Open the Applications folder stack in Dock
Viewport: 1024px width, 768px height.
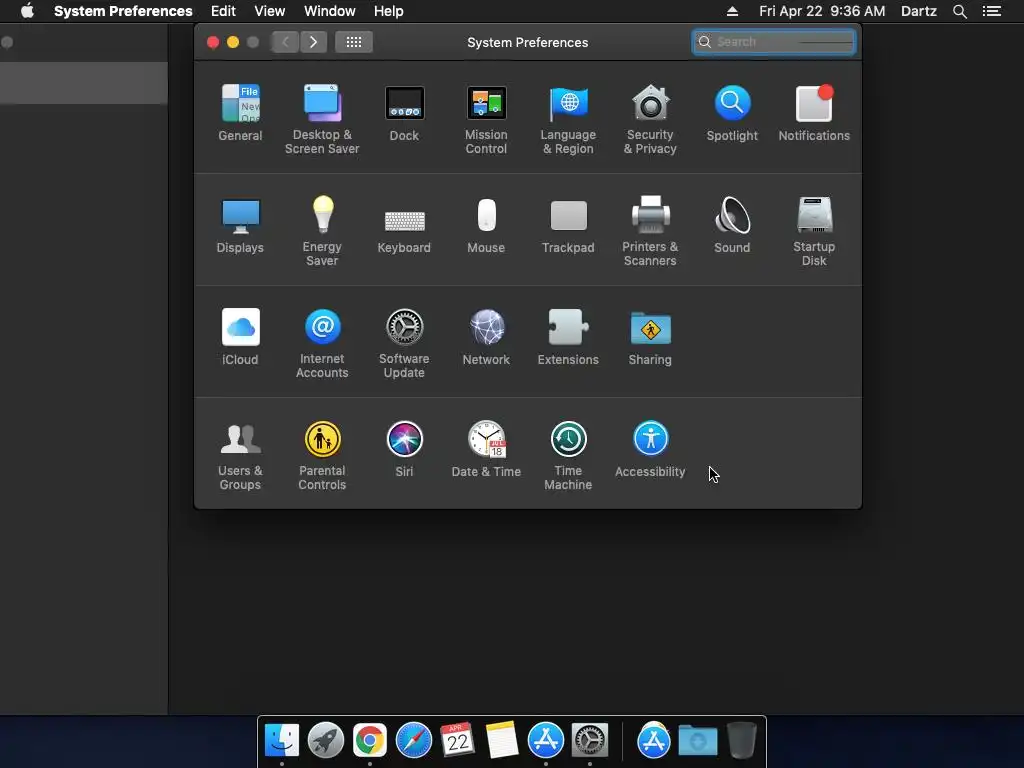pyautogui.click(x=653, y=741)
